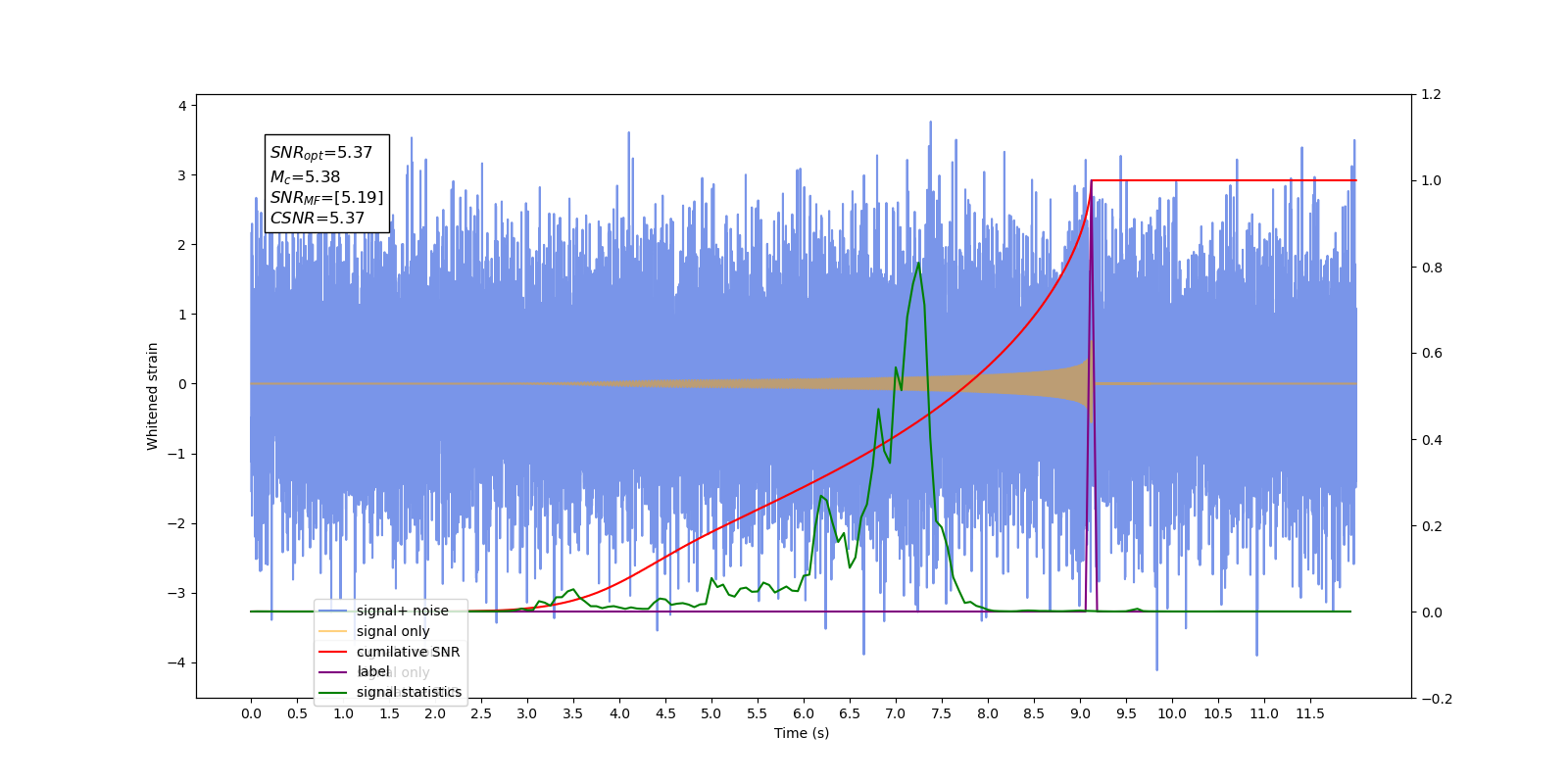Click the right-axis tick label 0.2
The height and width of the screenshot is (784, 1568).
pos(1432,526)
